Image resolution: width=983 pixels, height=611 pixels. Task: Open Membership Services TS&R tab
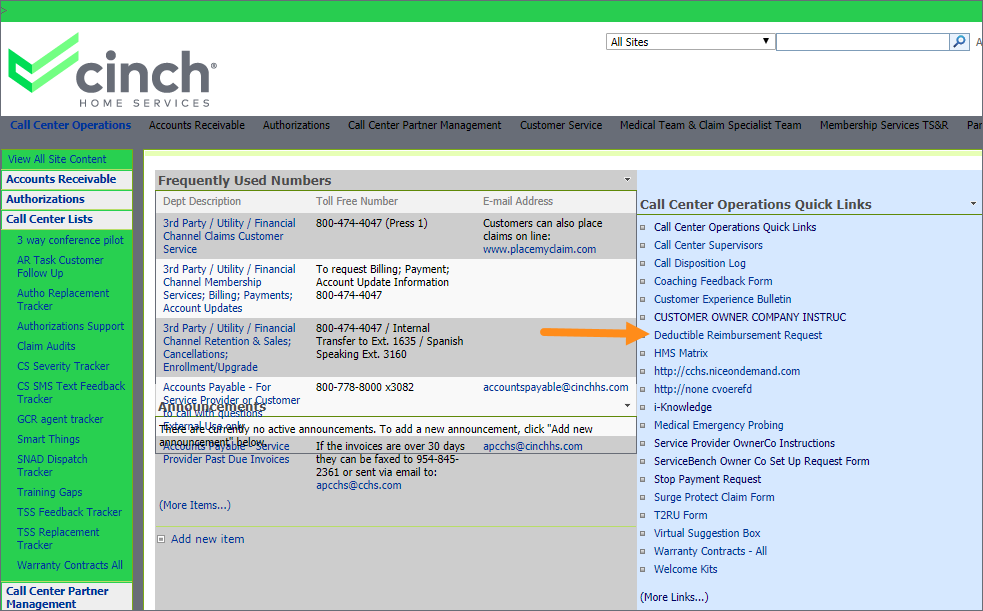click(x=883, y=125)
